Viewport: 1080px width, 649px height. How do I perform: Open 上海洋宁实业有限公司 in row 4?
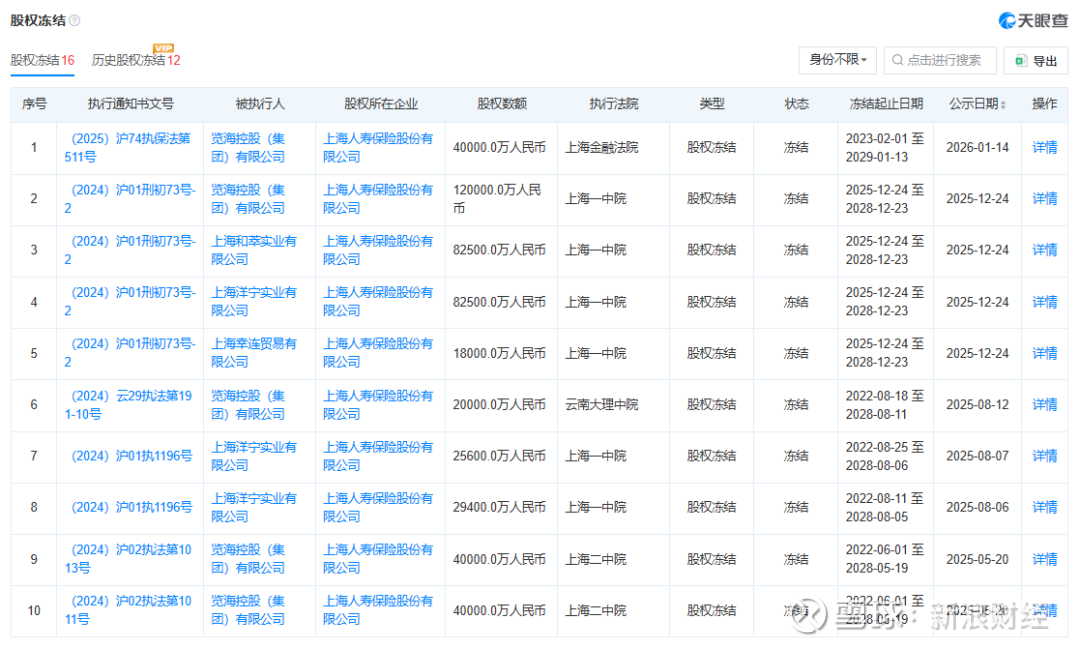pos(253,302)
